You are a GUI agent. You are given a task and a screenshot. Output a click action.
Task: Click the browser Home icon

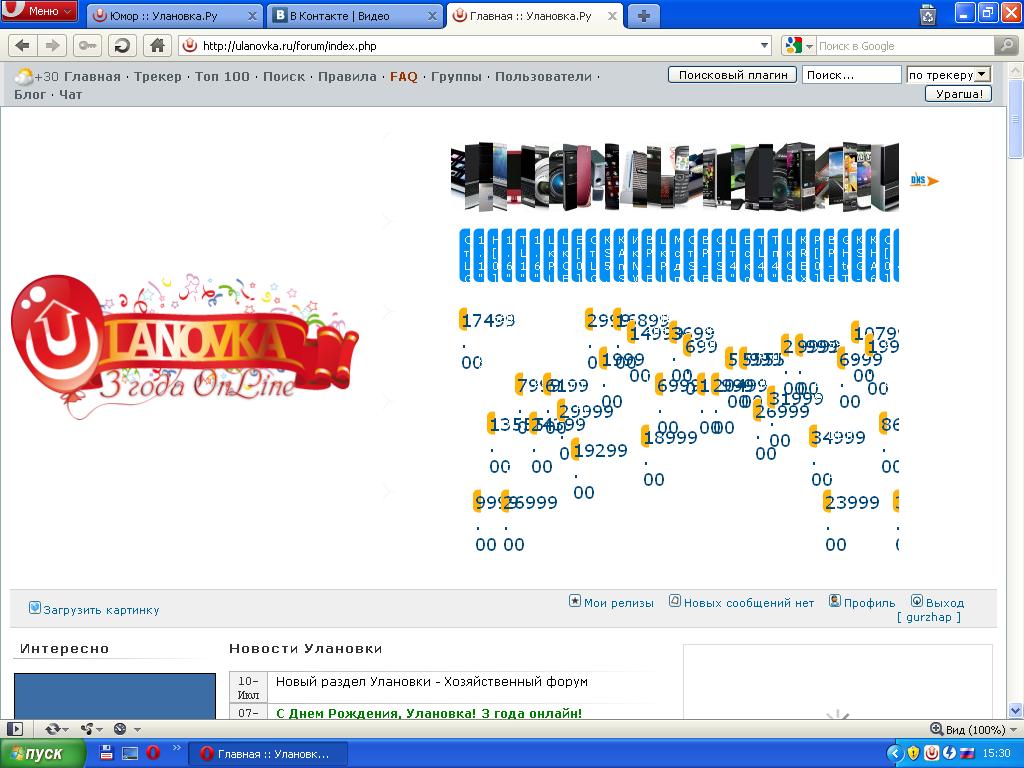tap(155, 45)
